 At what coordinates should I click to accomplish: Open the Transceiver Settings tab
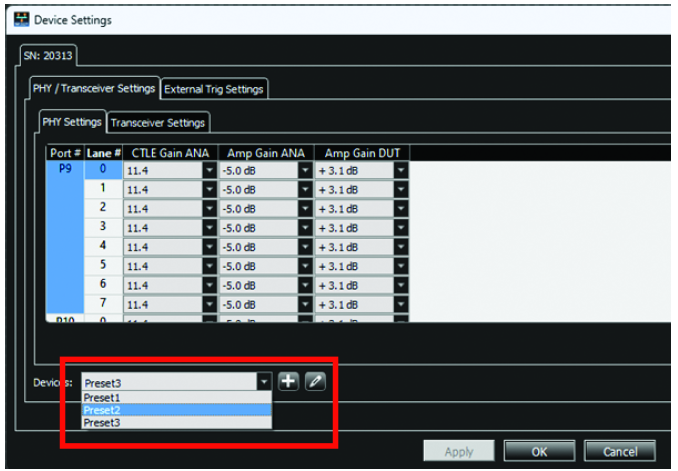tap(158, 123)
